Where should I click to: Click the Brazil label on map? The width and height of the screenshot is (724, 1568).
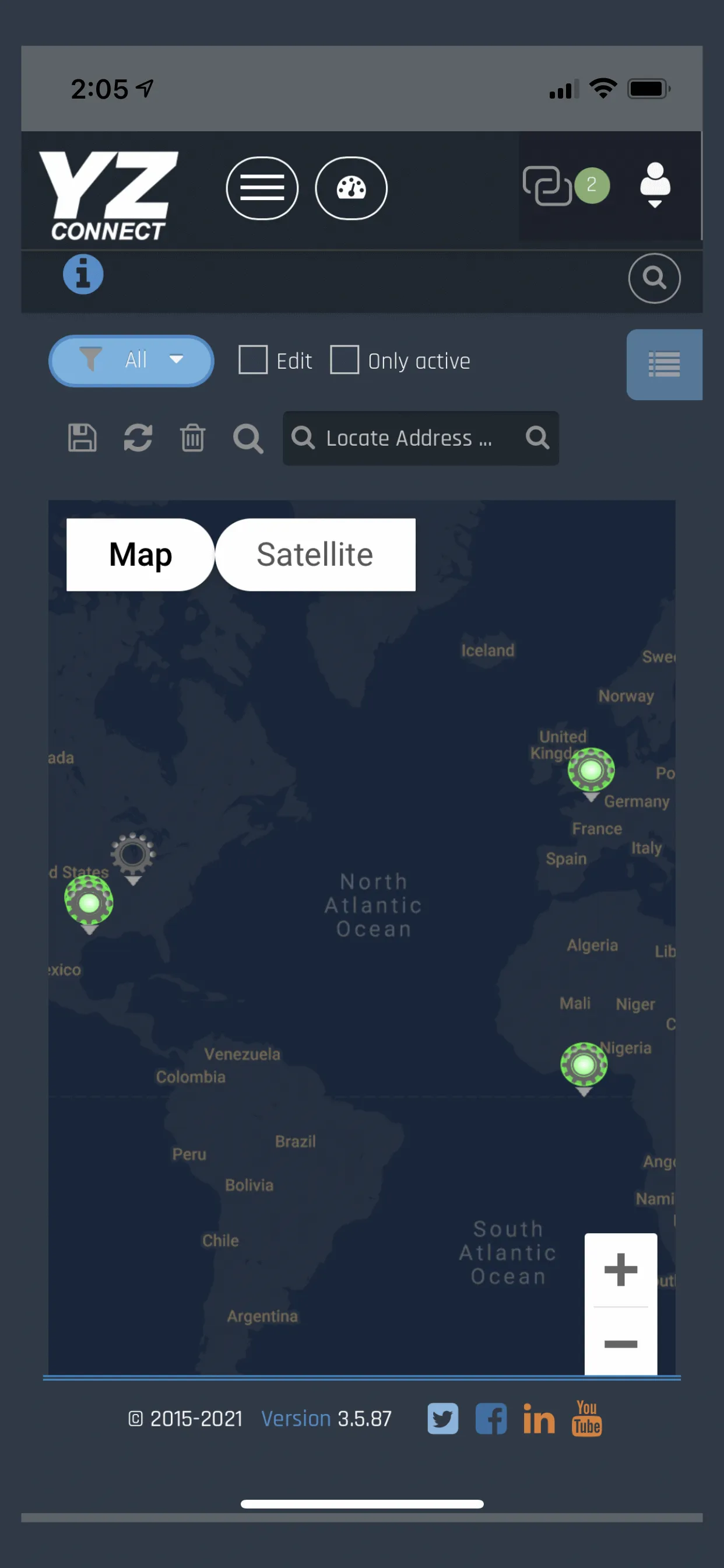point(295,1142)
